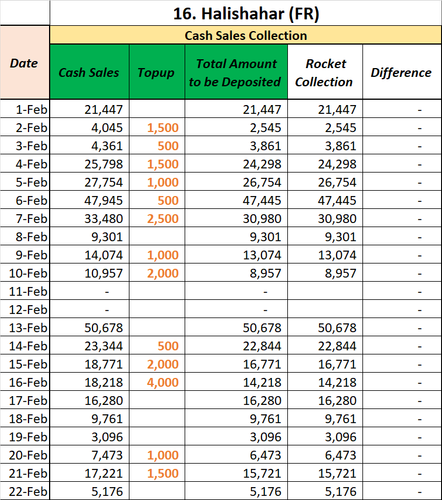Click cash sales value 47,945 for 6-Feb
This screenshot has width=442, height=500.
click(89, 200)
